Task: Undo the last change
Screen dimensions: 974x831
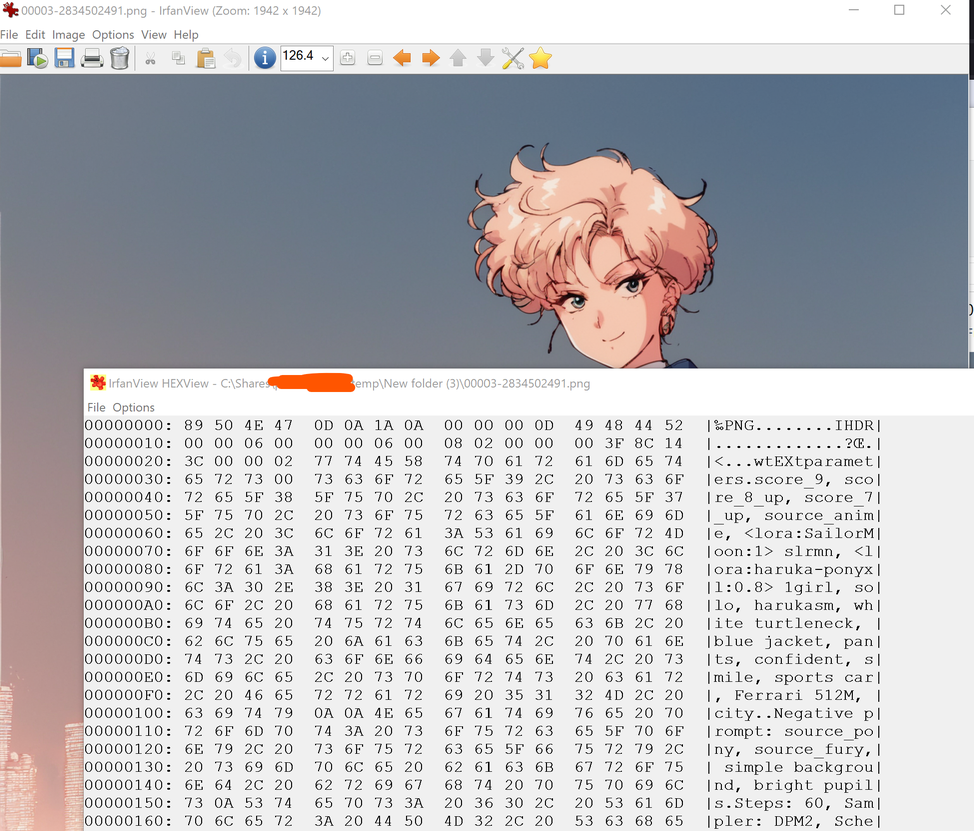Action: point(233,58)
